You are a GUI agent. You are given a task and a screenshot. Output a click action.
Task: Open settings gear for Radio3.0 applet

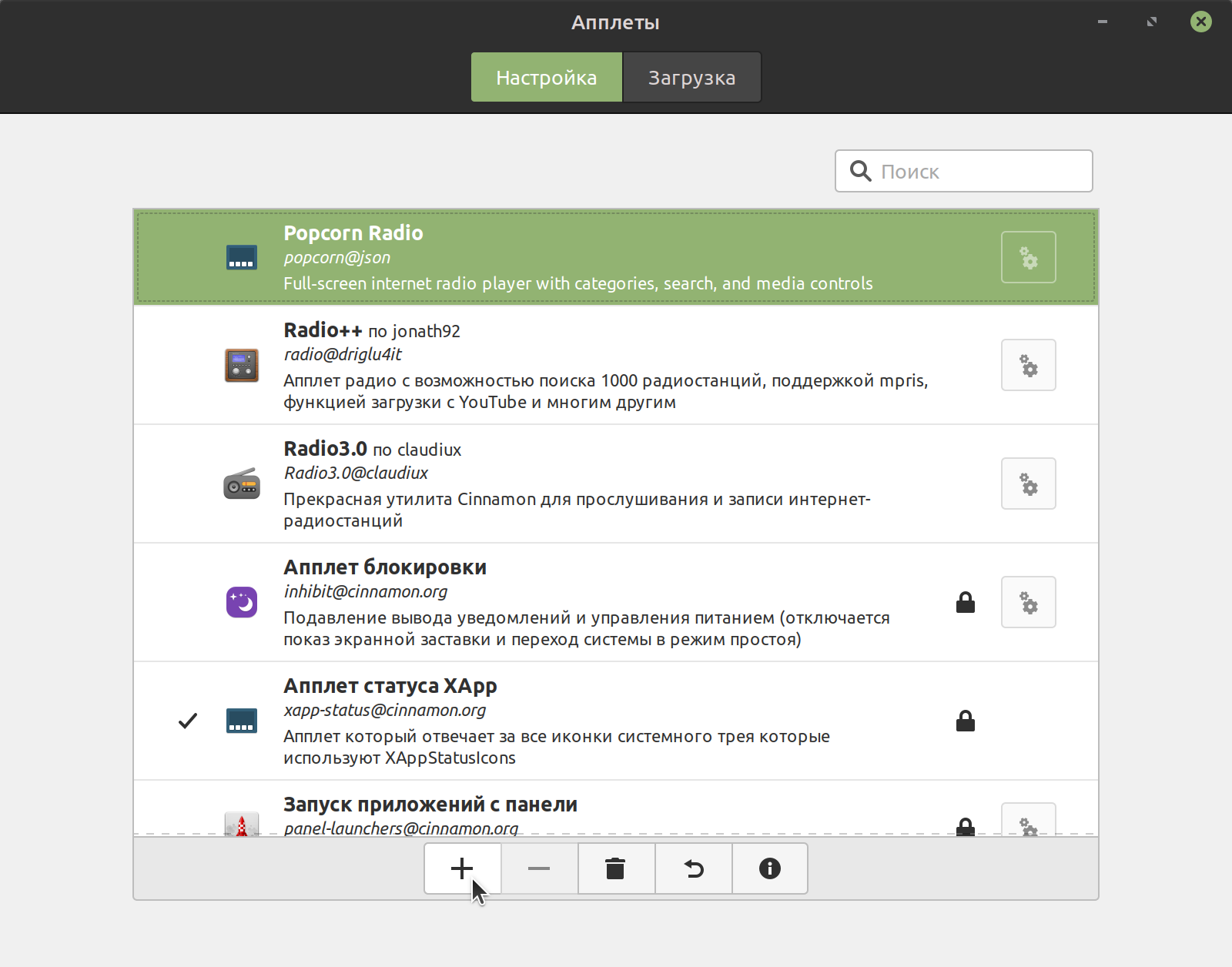(x=1028, y=483)
